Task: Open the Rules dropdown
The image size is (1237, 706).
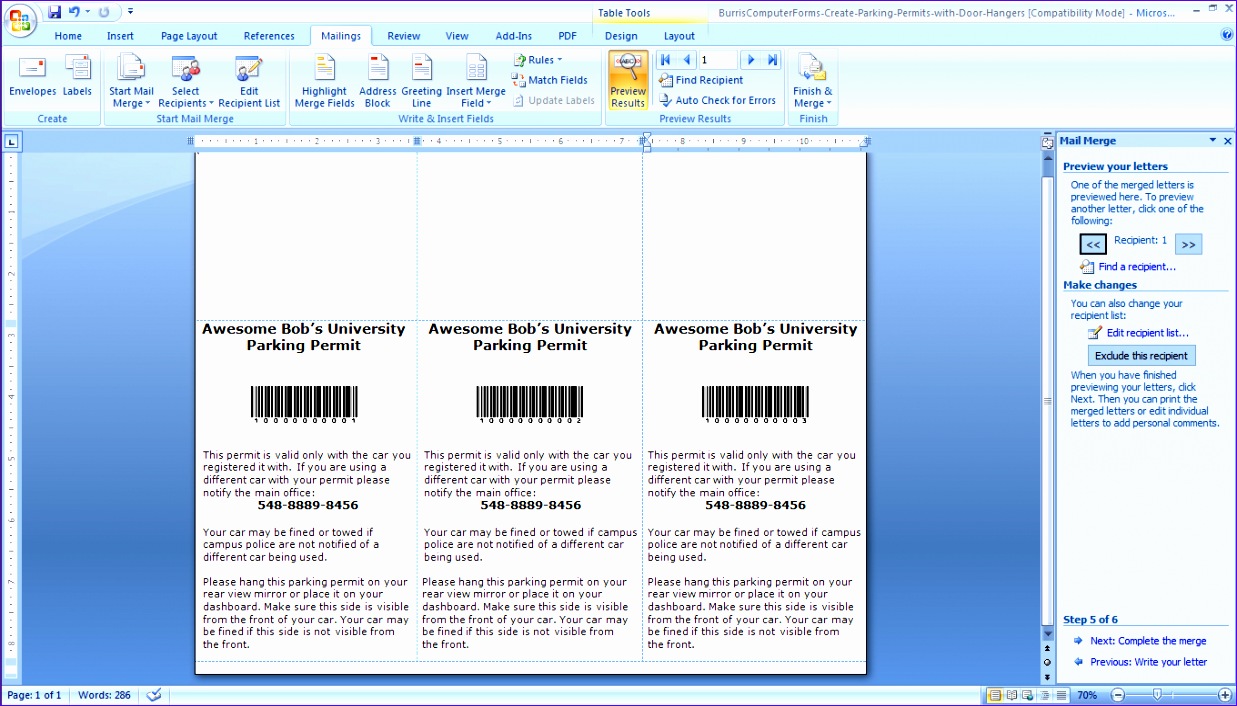Action: pos(538,60)
